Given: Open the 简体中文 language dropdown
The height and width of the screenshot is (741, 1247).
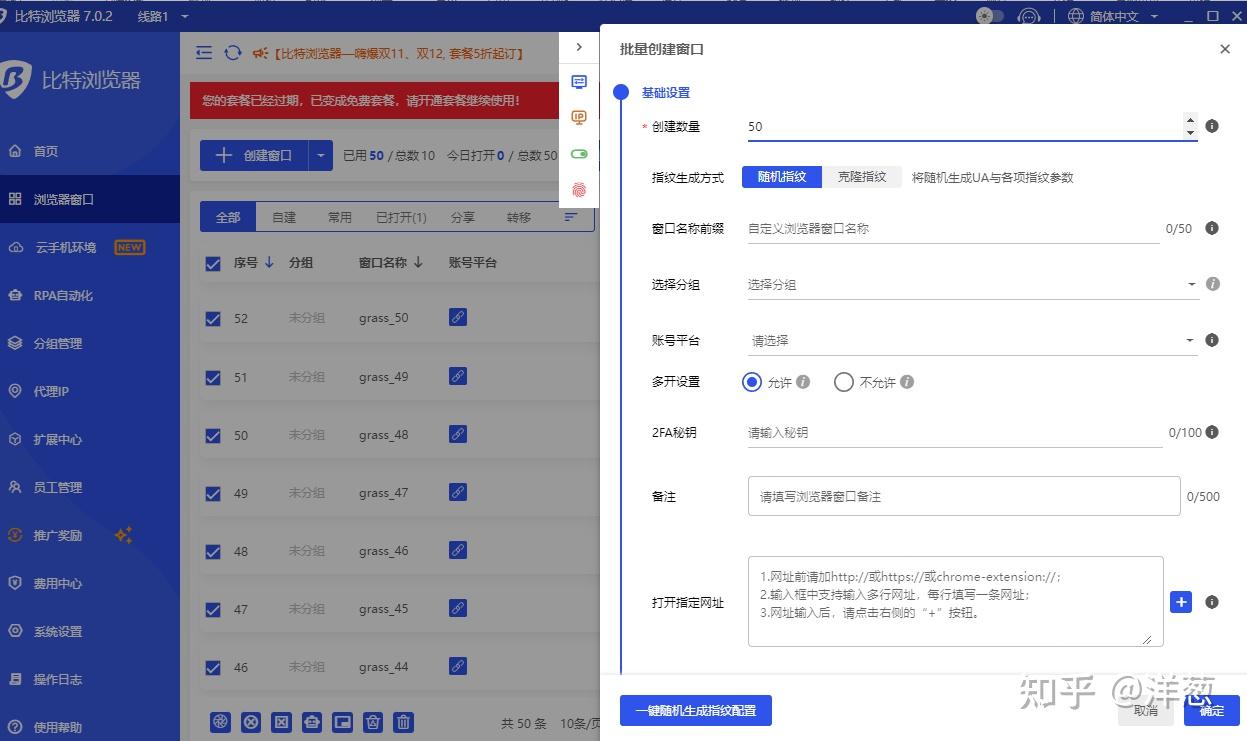Looking at the screenshot, I should (1113, 16).
